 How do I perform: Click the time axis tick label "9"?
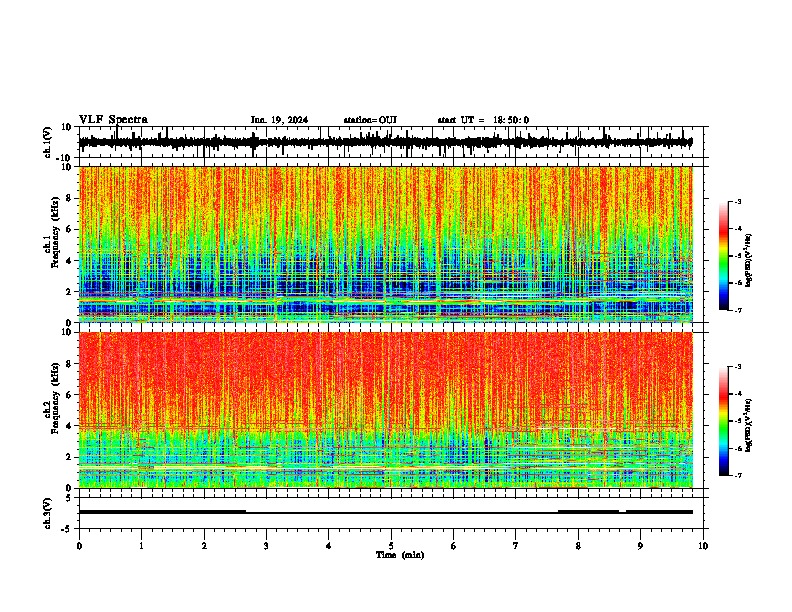640,546
